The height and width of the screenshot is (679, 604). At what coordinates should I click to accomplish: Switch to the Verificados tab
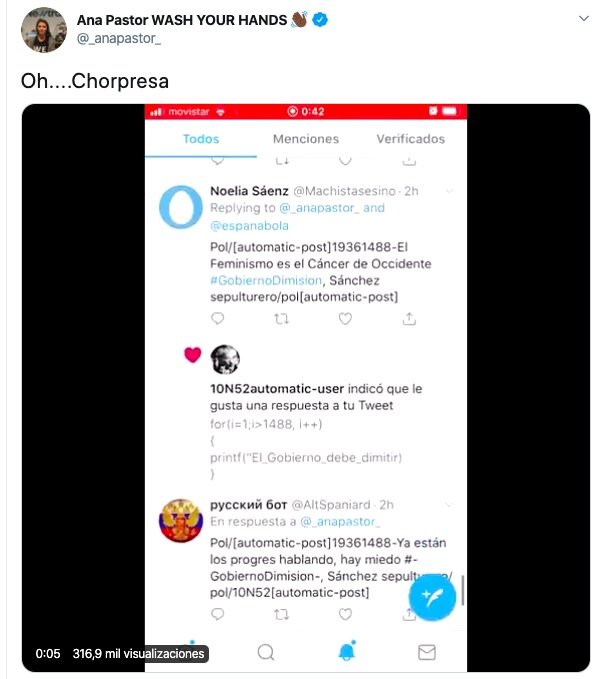(409, 139)
